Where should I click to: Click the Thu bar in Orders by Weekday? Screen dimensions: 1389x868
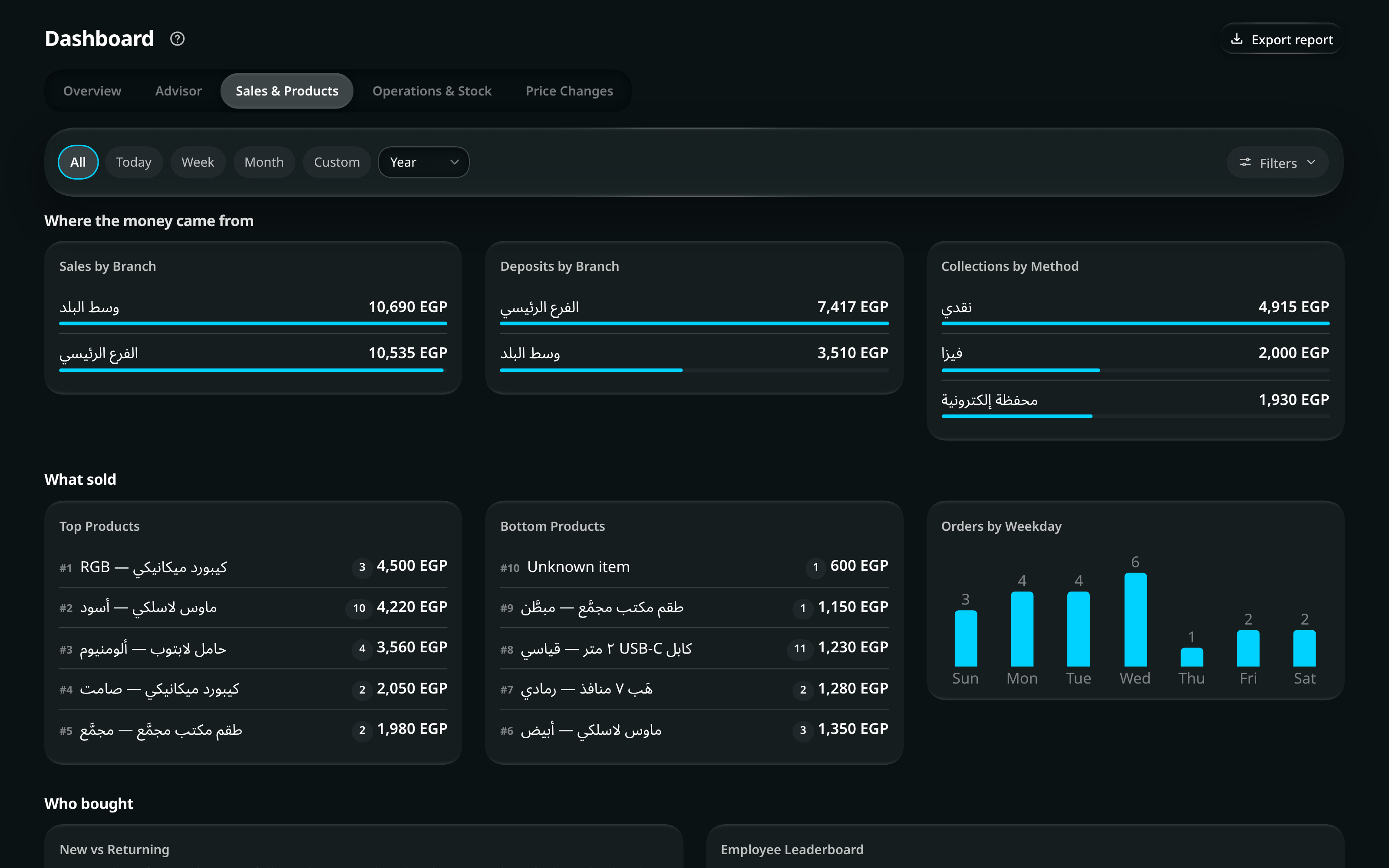1191,658
